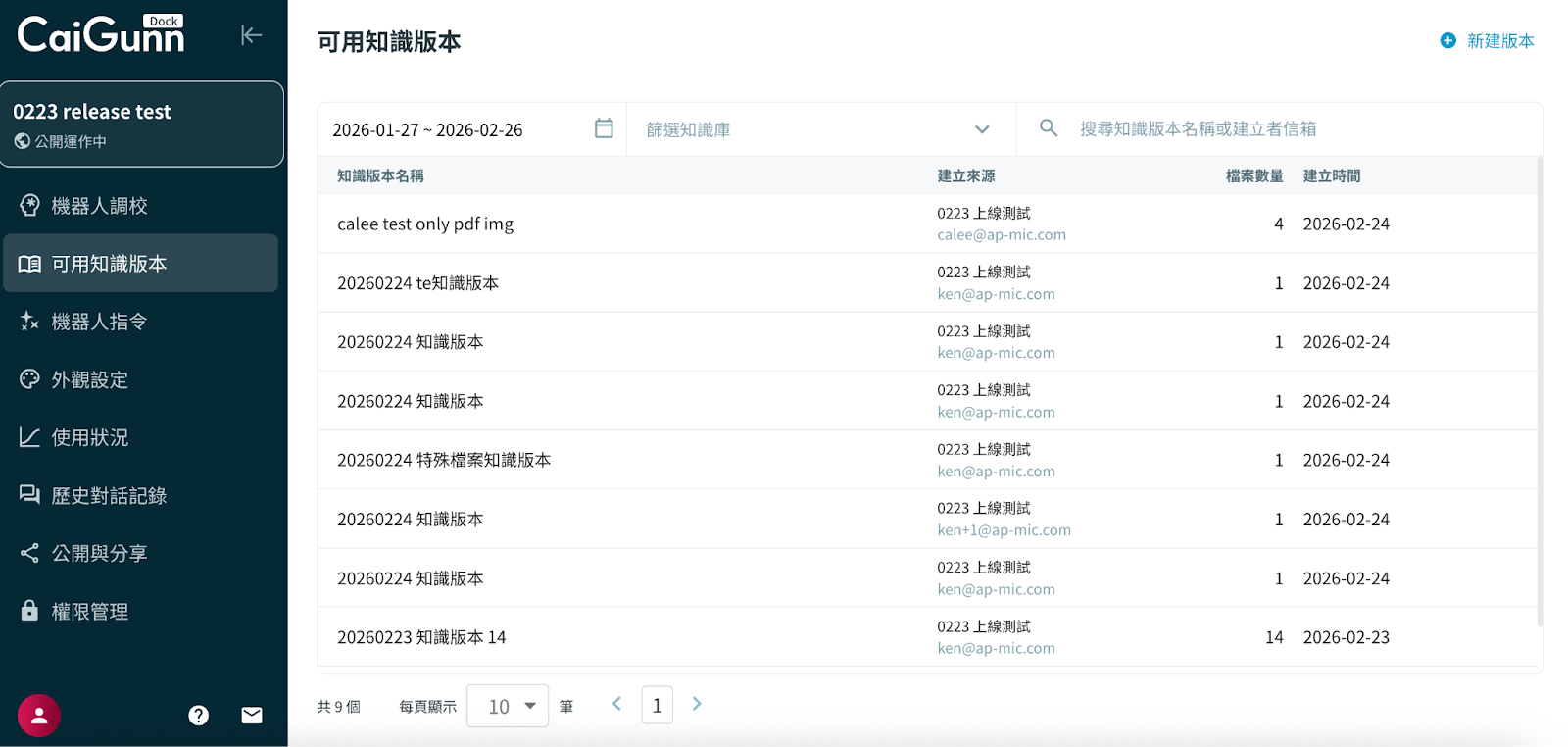Image resolution: width=1568 pixels, height=747 pixels.
Task: Click the vertical scrollbar of the table
Action: (x=1540, y=392)
